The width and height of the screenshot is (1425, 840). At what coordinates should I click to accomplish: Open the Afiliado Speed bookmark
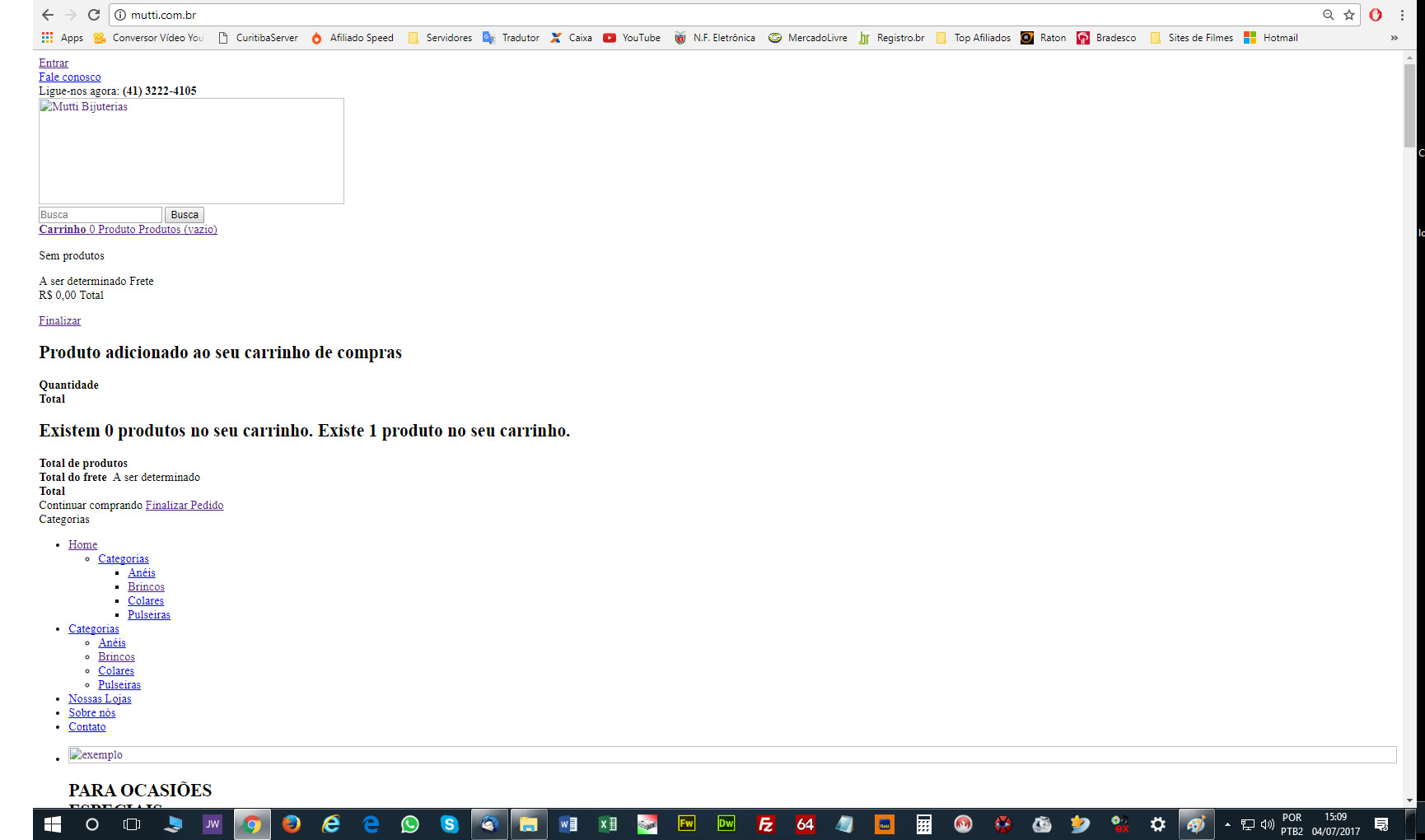[353, 38]
